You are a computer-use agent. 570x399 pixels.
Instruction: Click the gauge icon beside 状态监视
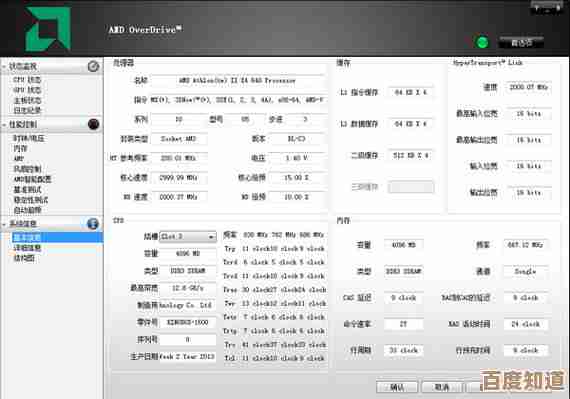coord(93,66)
